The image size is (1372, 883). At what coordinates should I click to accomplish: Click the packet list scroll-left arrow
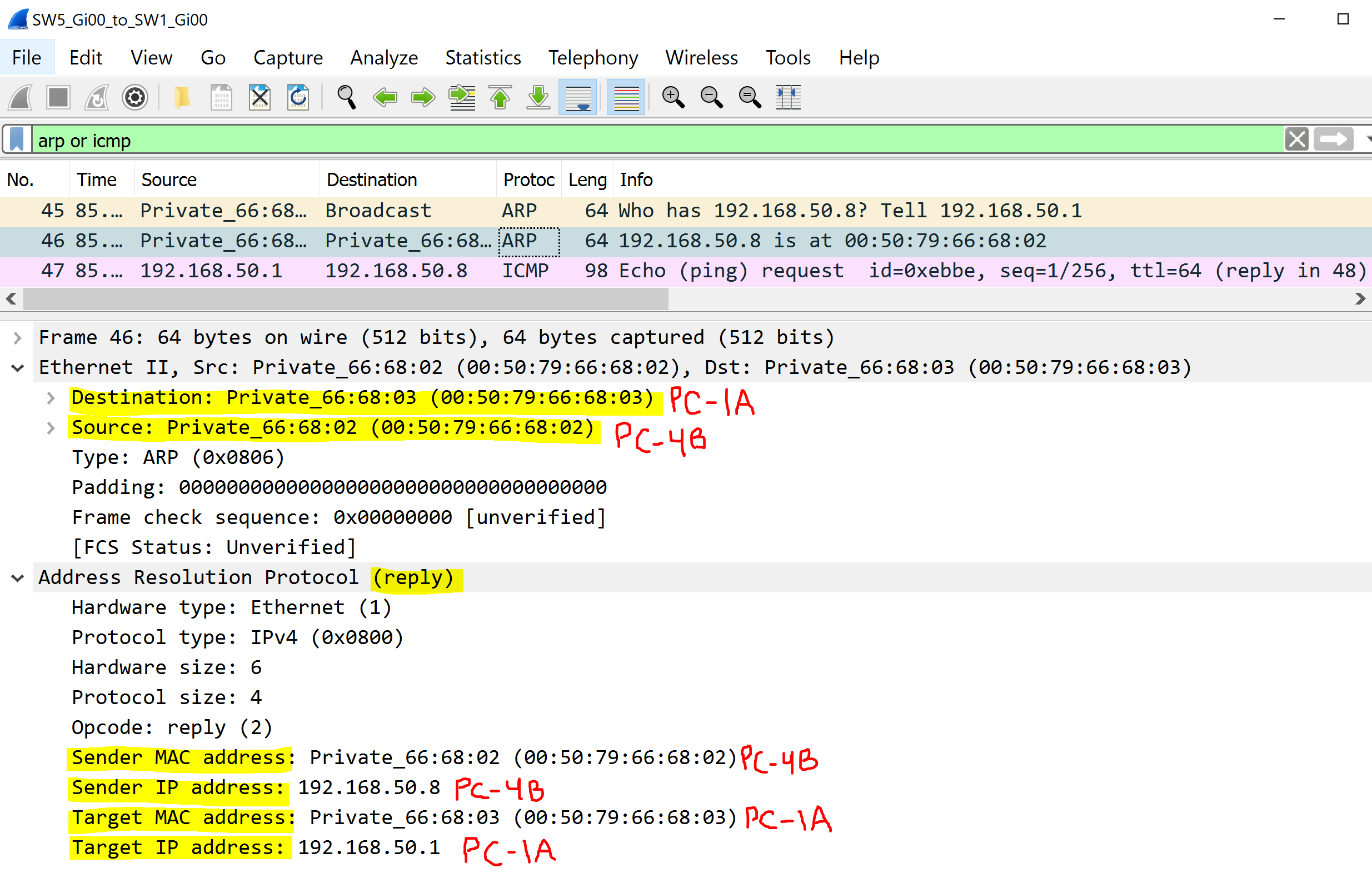coord(11,299)
